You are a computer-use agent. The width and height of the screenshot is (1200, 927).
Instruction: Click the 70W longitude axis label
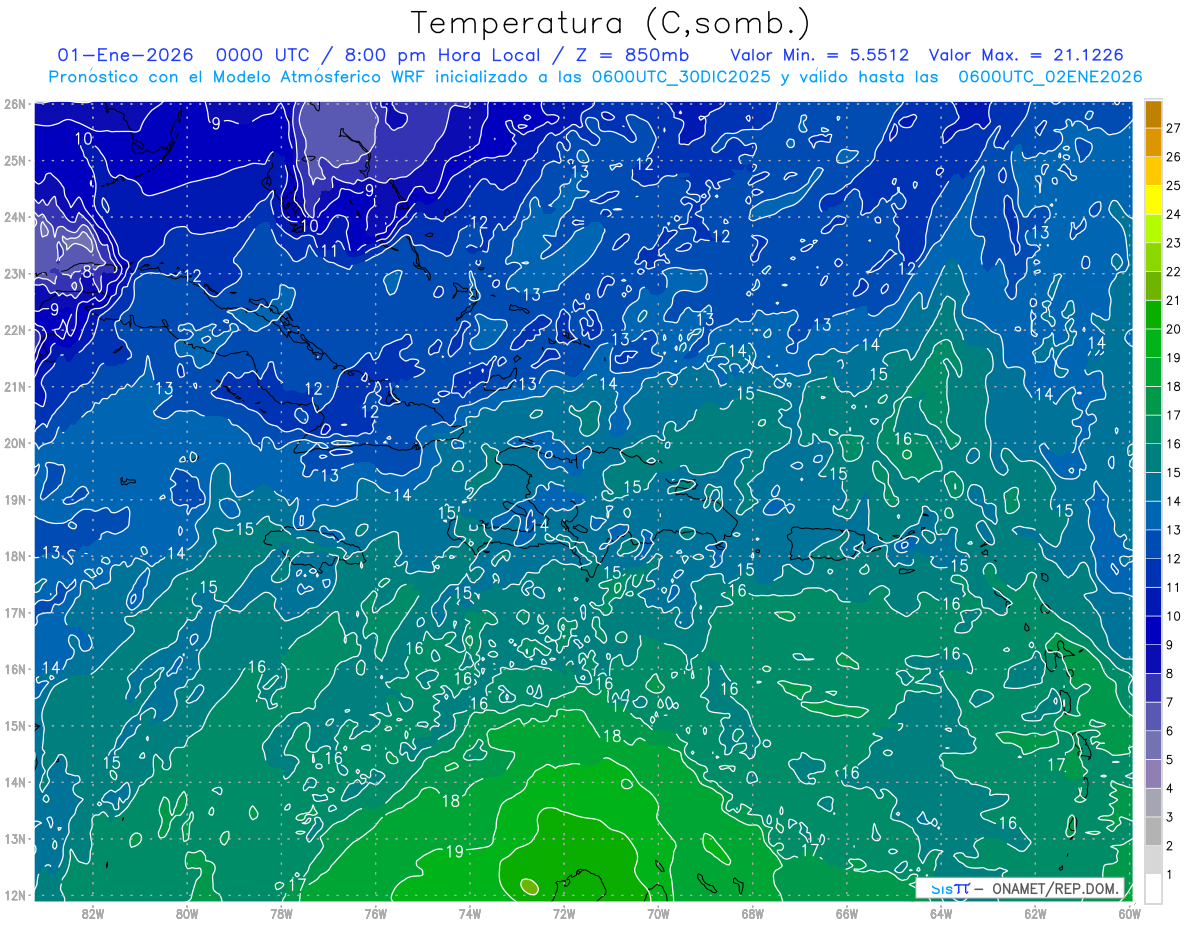(658, 913)
